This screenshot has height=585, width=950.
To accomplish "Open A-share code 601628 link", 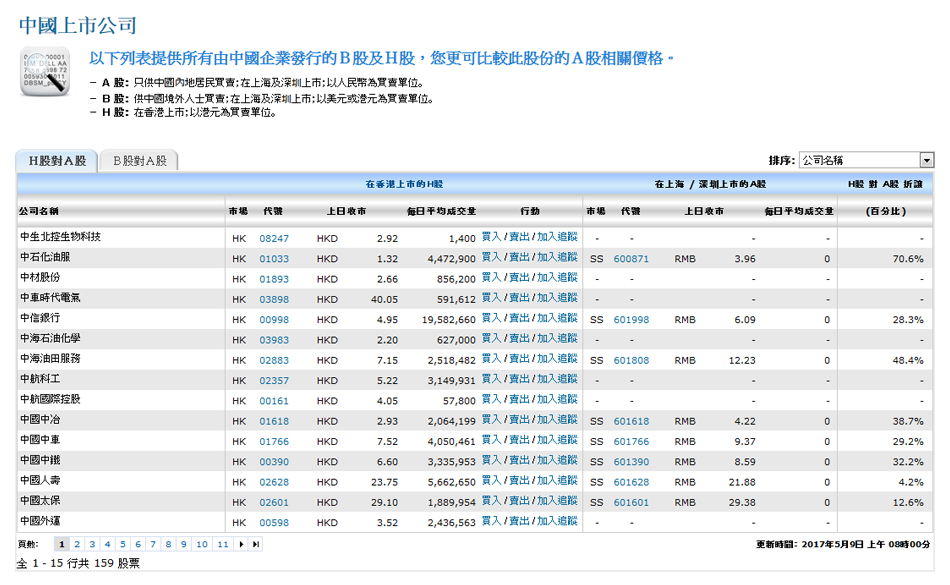I will pos(631,482).
